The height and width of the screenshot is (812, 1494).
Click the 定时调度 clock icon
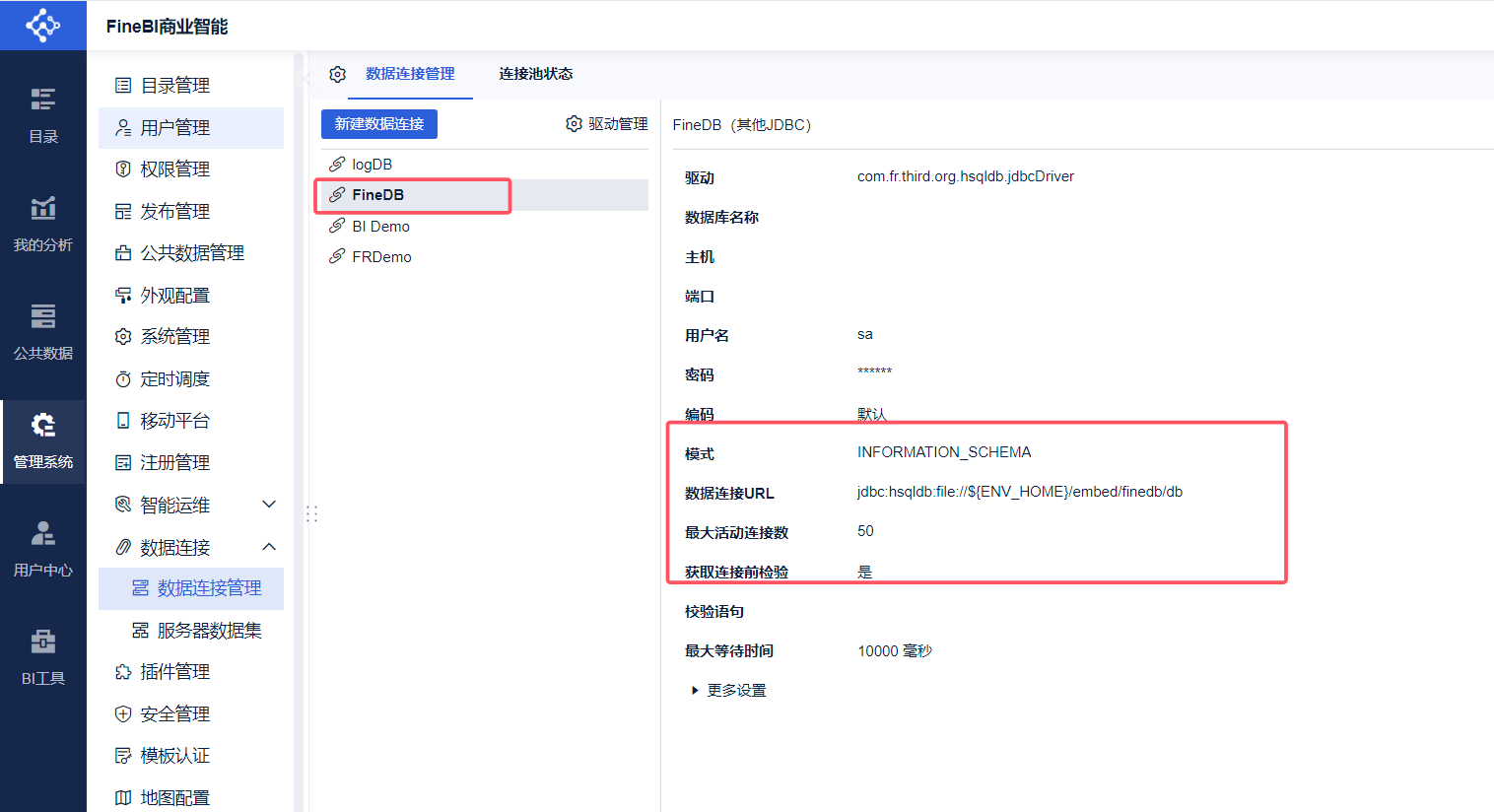pyautogui.click(x=123, y=378)
